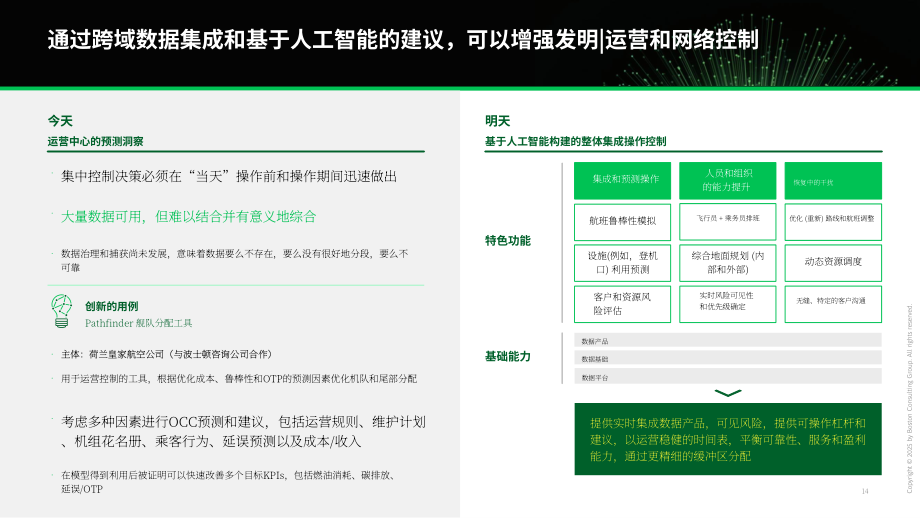Image resolution: width=920 pixels, height=518 pixels.
Task: Click the paragraph starting 考虑多种因素进行OCC预测和建议
Action: coord(243,432)
